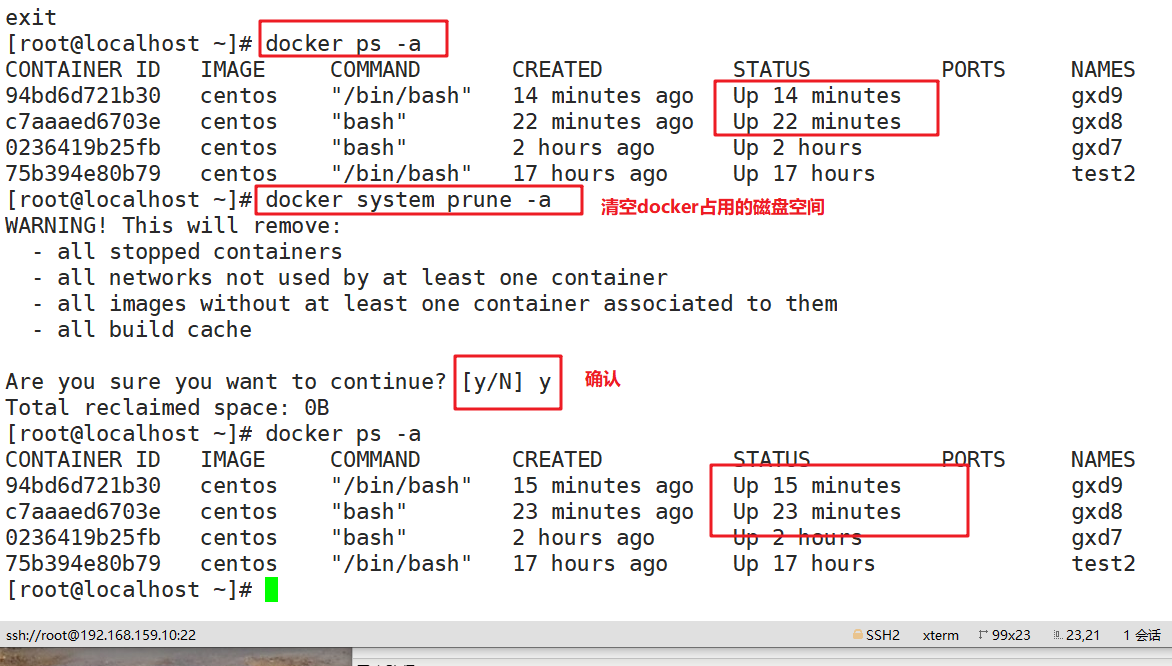Click the '14 minutes ago' created value

[x=603, y=96]
